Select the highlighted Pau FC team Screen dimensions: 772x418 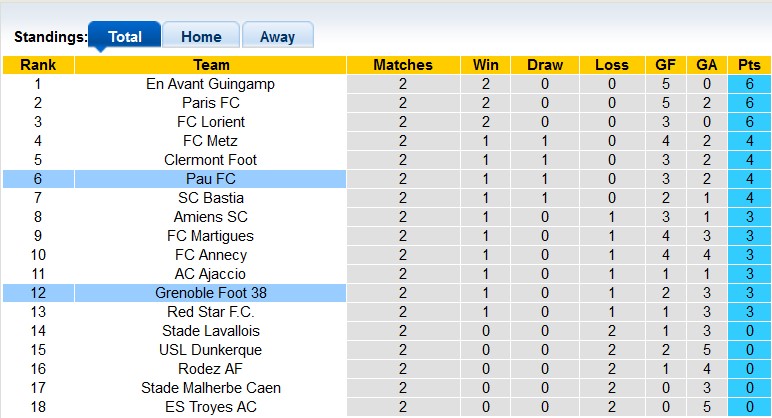210,179
